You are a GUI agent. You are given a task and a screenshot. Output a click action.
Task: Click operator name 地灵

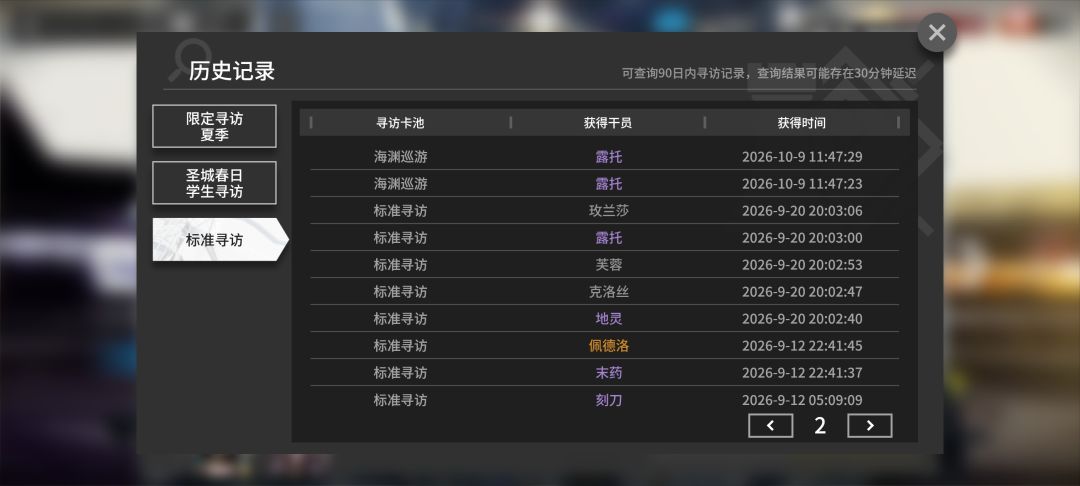click(x=609, y=319)
